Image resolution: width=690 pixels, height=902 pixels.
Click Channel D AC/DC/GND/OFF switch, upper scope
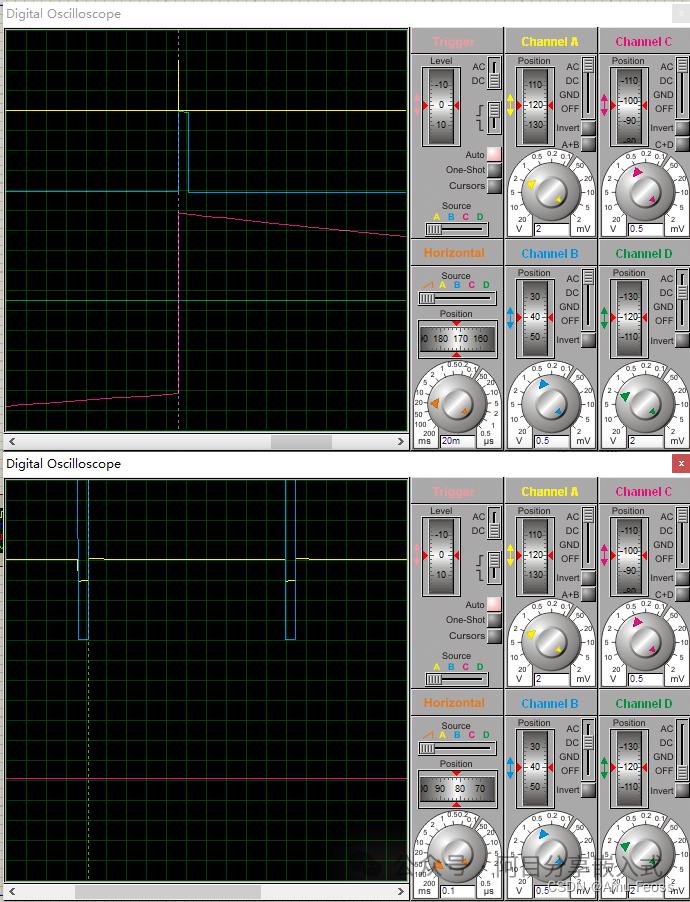(x=683, y=300)
